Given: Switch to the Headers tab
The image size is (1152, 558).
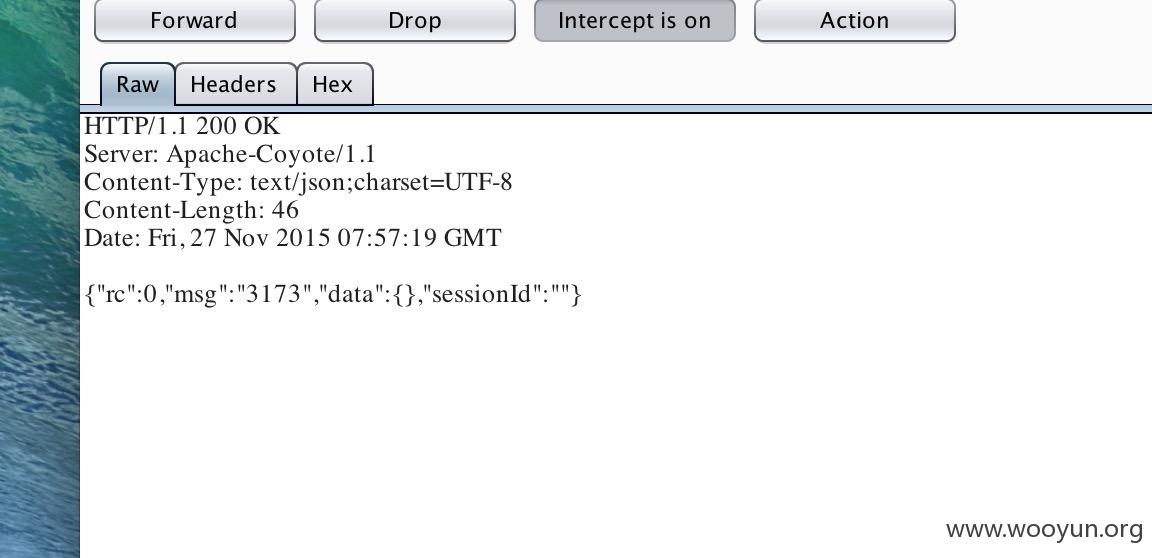Looking at the screenshot, I should 234,84.
